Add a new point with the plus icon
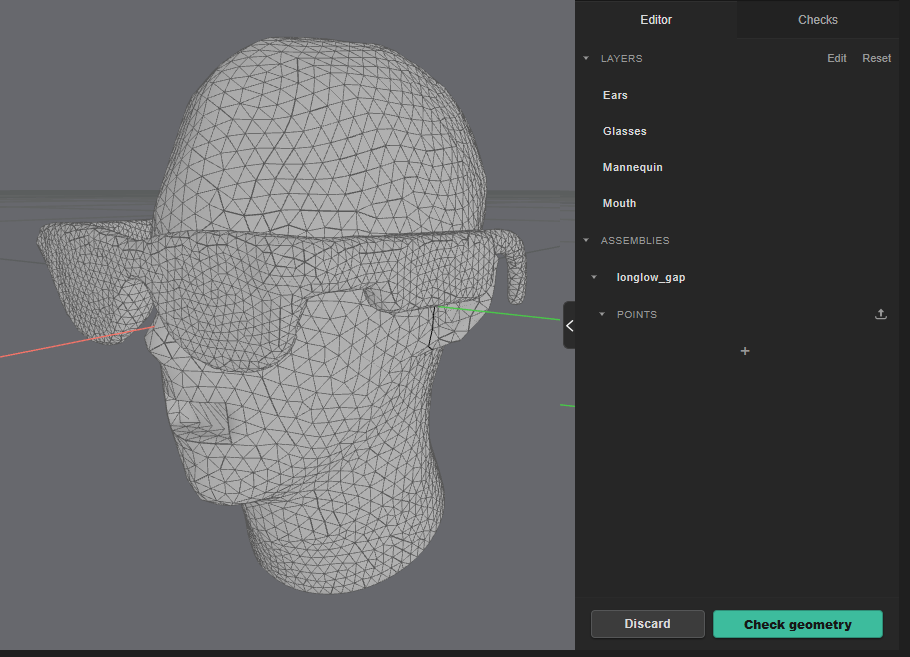 (745, 351)
